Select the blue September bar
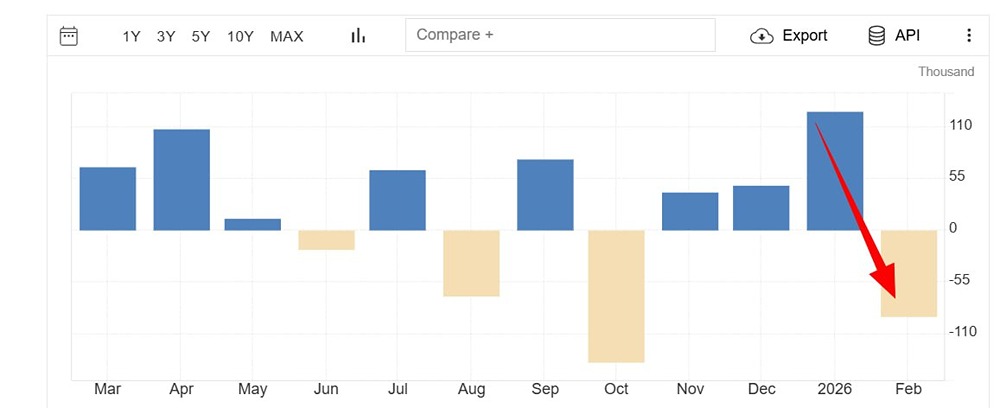This screenshot has height=408, width=1000. point(545,195)
